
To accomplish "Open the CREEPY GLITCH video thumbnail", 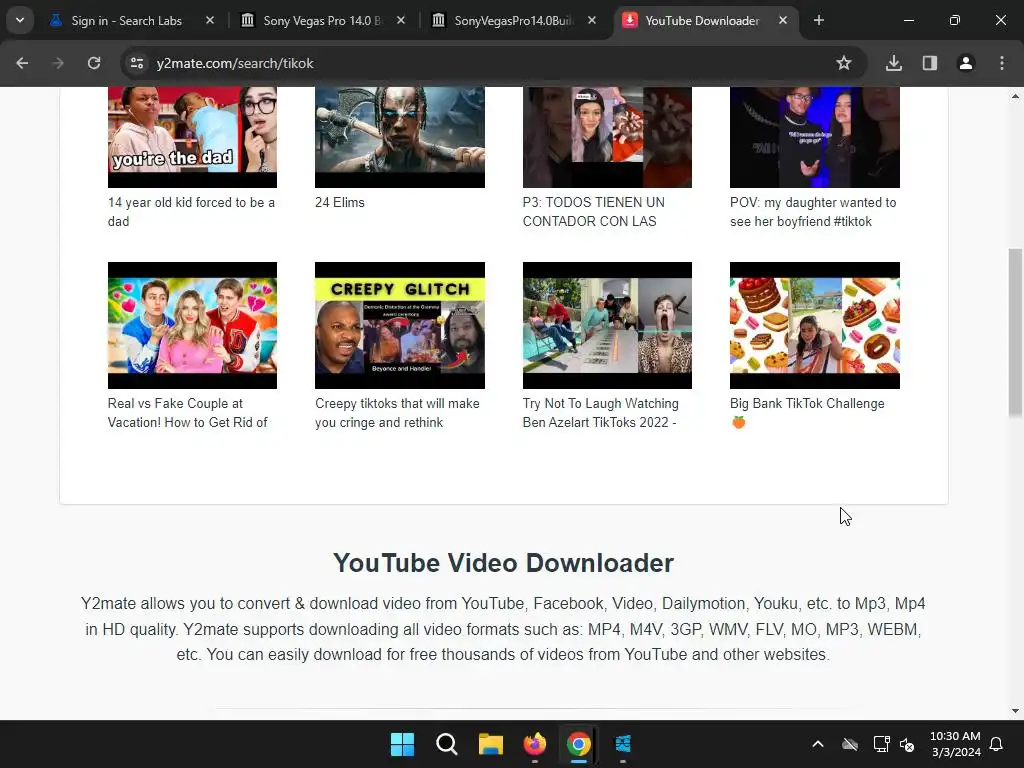I will (x=400, y=325).
